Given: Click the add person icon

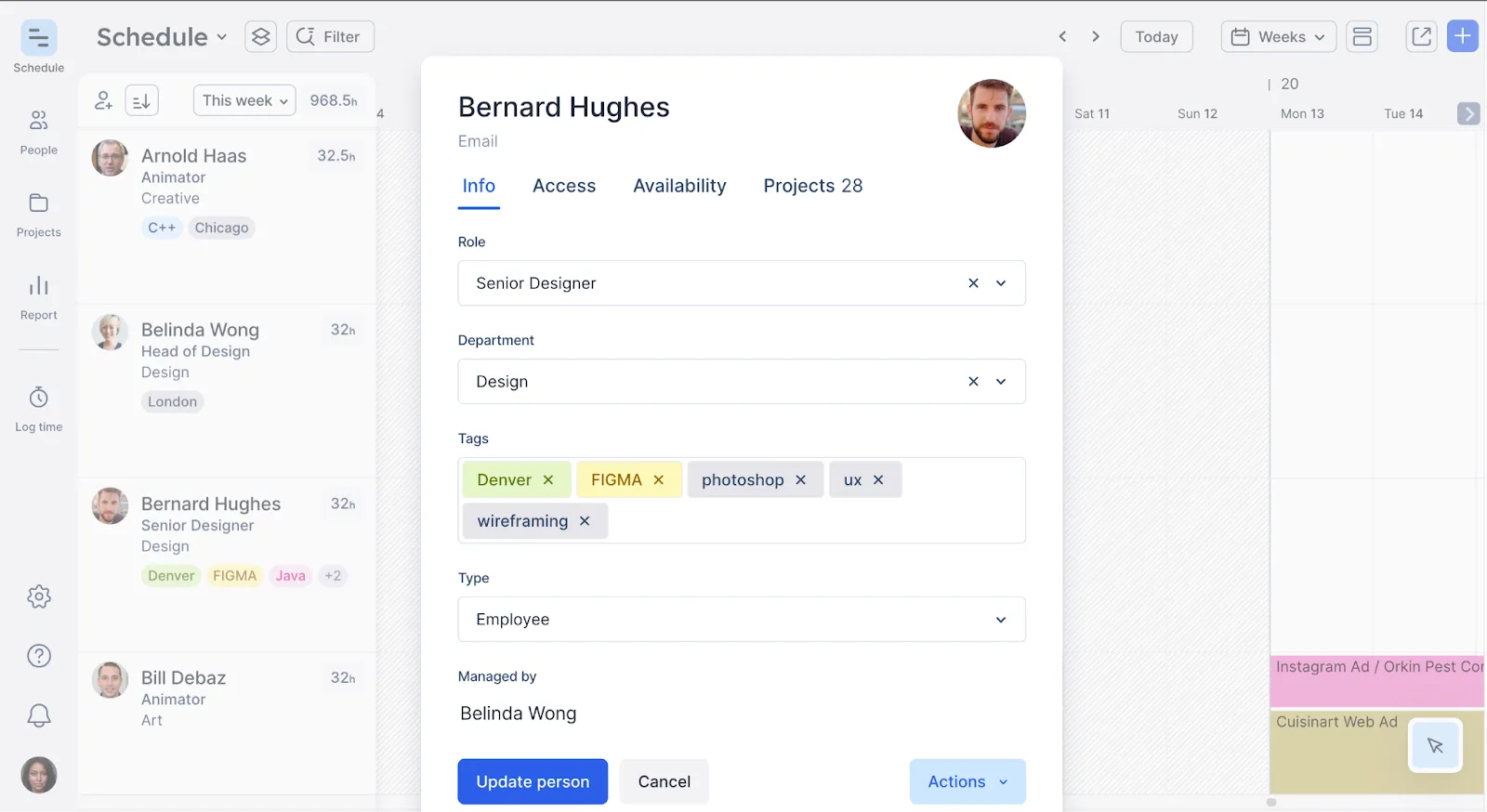Looking at the screenshot, I should (104, 100).
